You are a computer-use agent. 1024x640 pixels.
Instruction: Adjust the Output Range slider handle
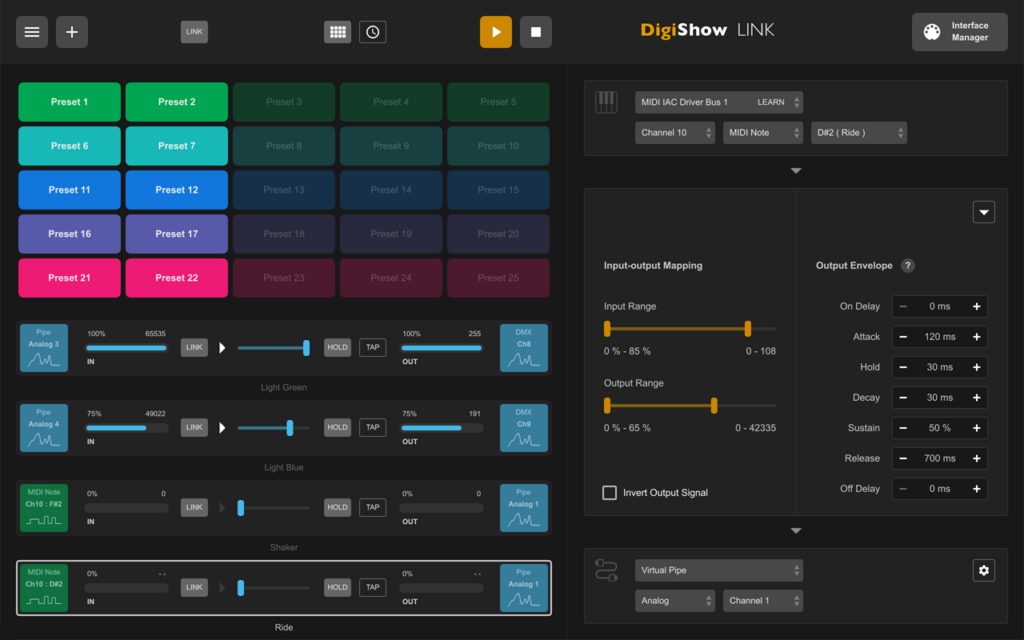714,405
